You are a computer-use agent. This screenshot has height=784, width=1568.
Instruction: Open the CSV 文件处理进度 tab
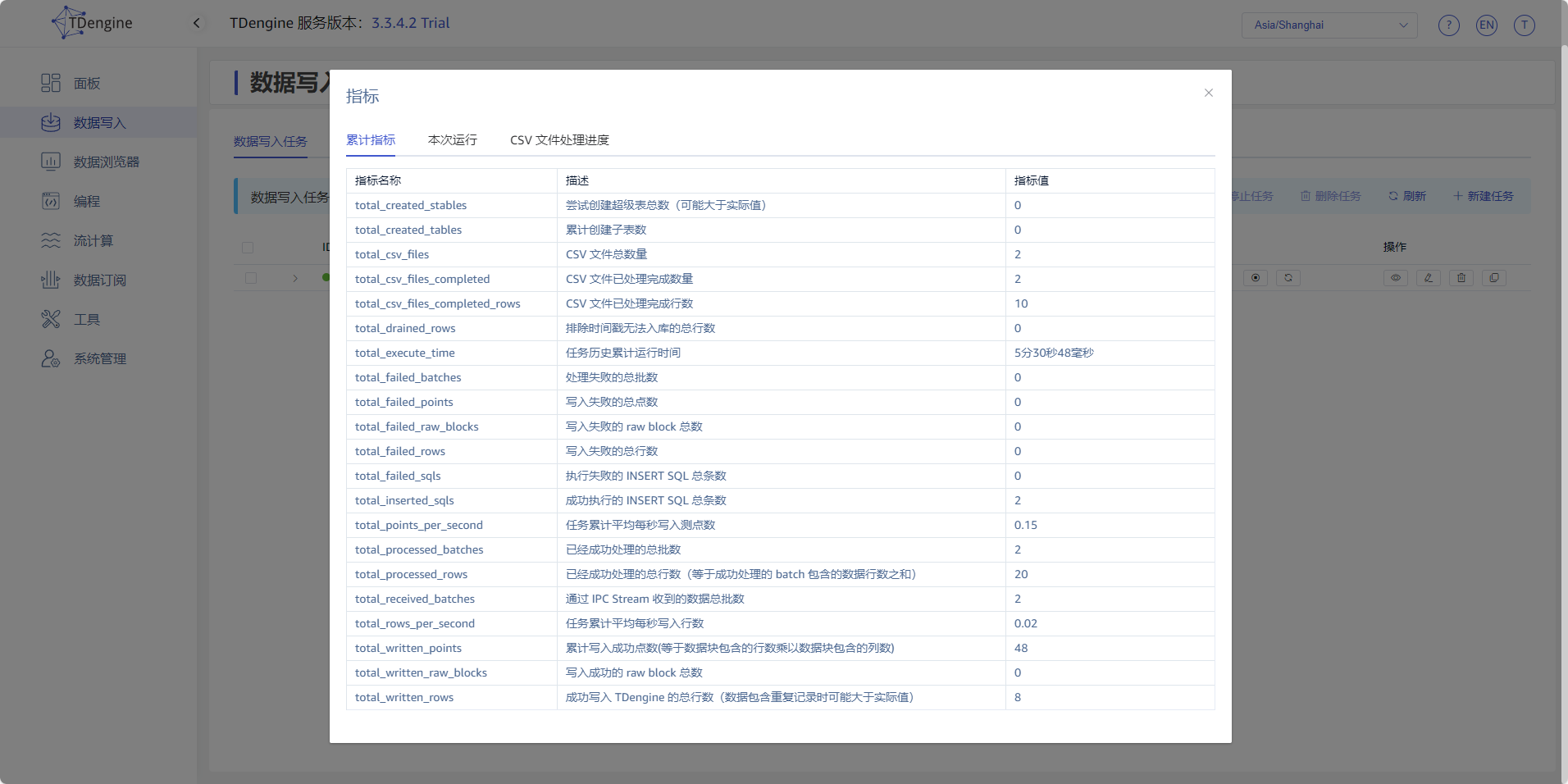[x=559, y=140]
